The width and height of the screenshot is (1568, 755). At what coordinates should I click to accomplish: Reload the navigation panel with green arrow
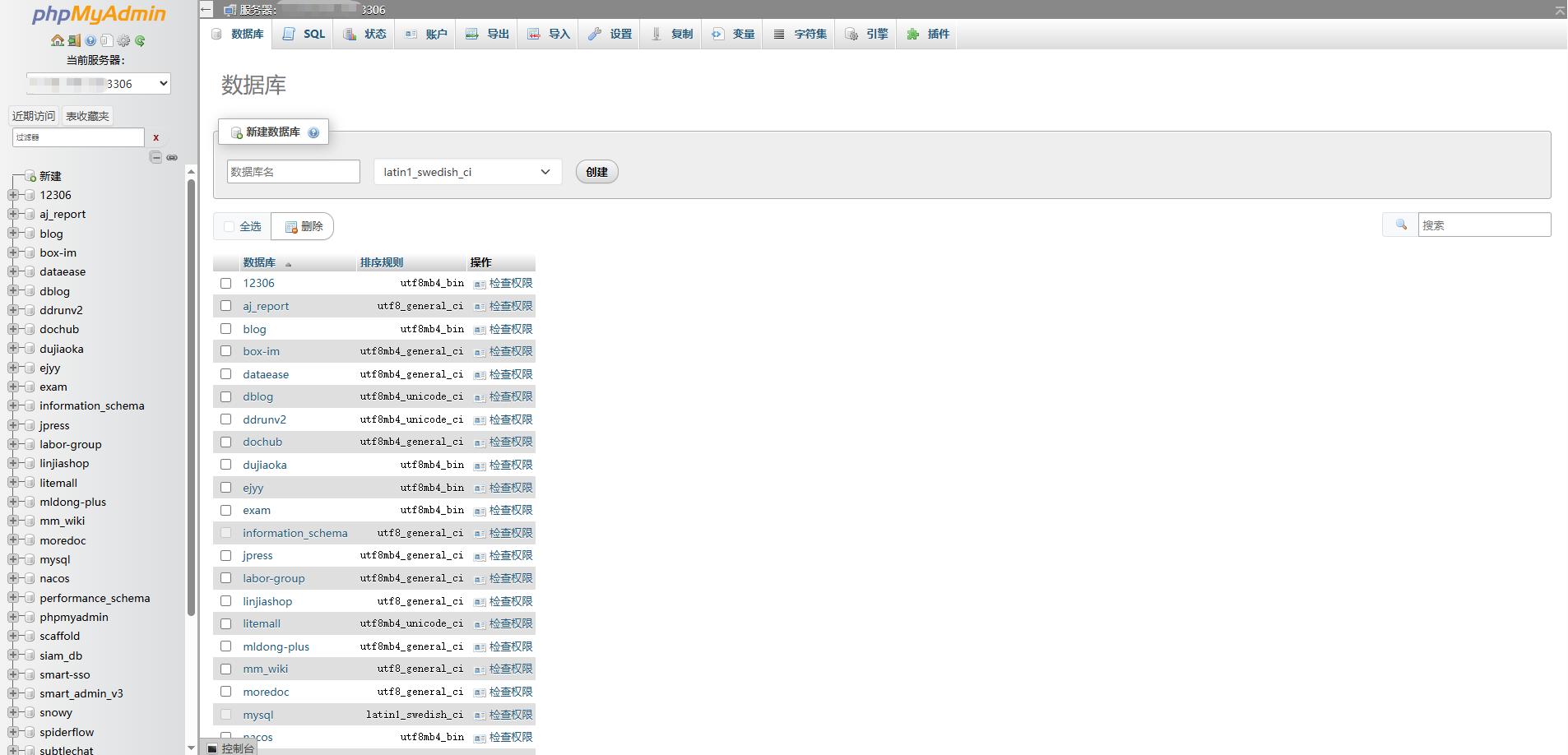point(140,40)
